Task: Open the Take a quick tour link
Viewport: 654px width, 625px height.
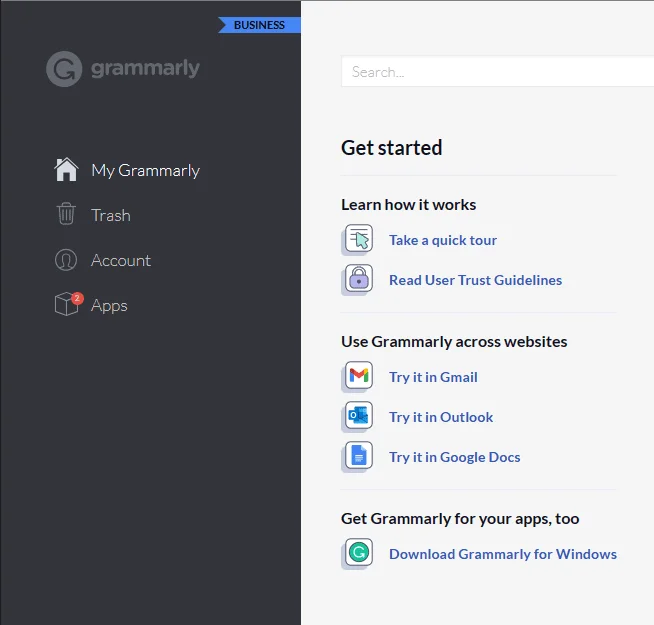Action: click(x=443, y=240)
